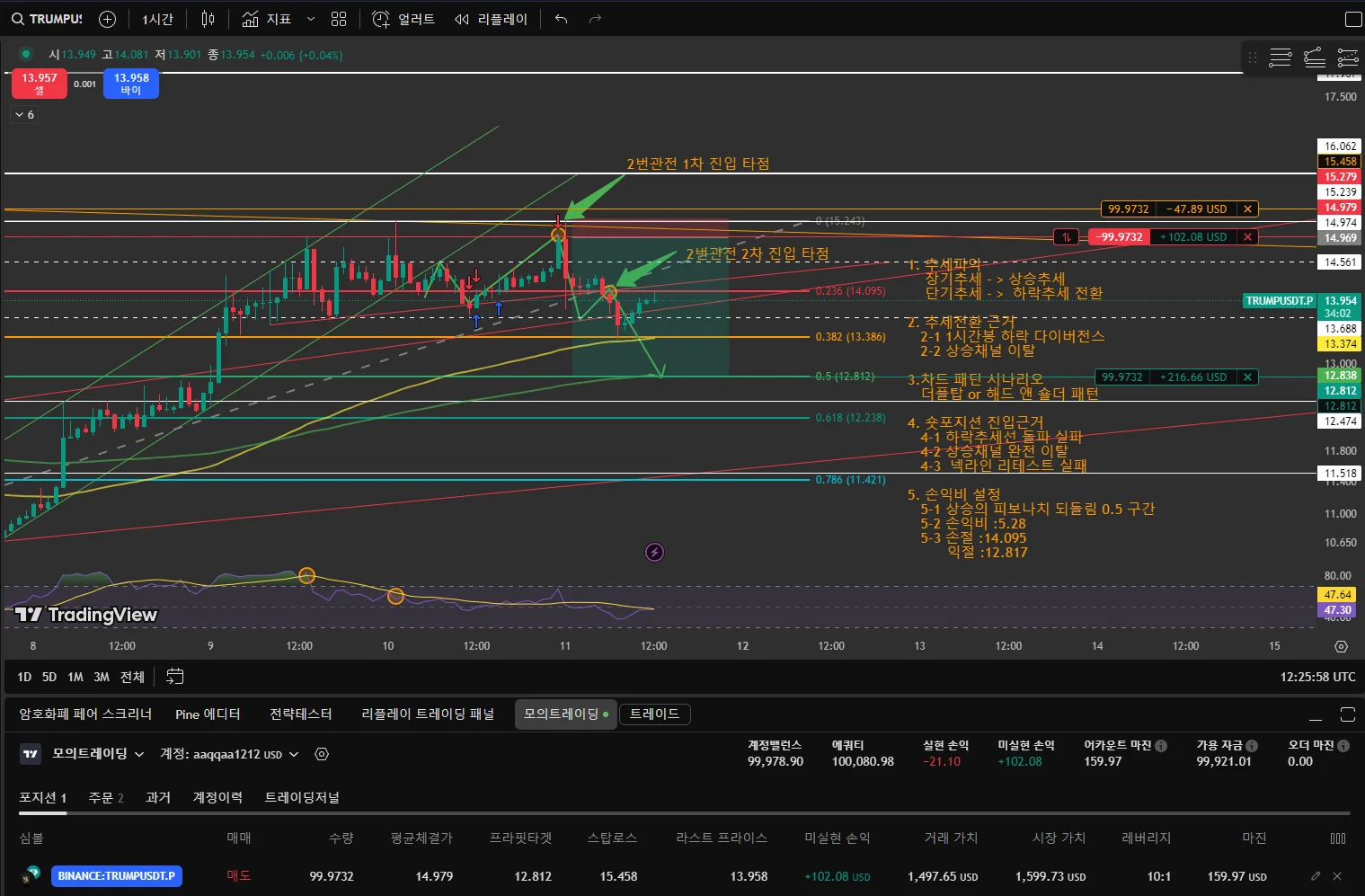Select the trend line tool in floating toolbar
Viewport: 1365px width, 896px height.
1315,58
